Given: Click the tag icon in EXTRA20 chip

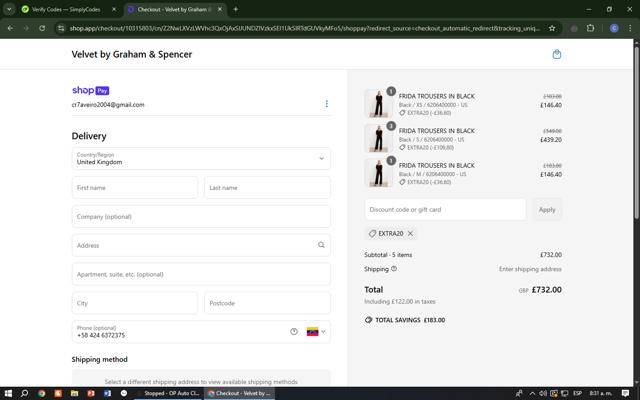Looking at the screenshot, I should pyautogui.click(x=372, y=233).
